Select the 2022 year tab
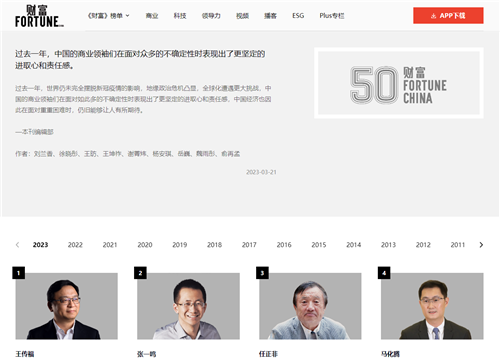This screenshot has width=500, height=363. (x=75, y=245)
